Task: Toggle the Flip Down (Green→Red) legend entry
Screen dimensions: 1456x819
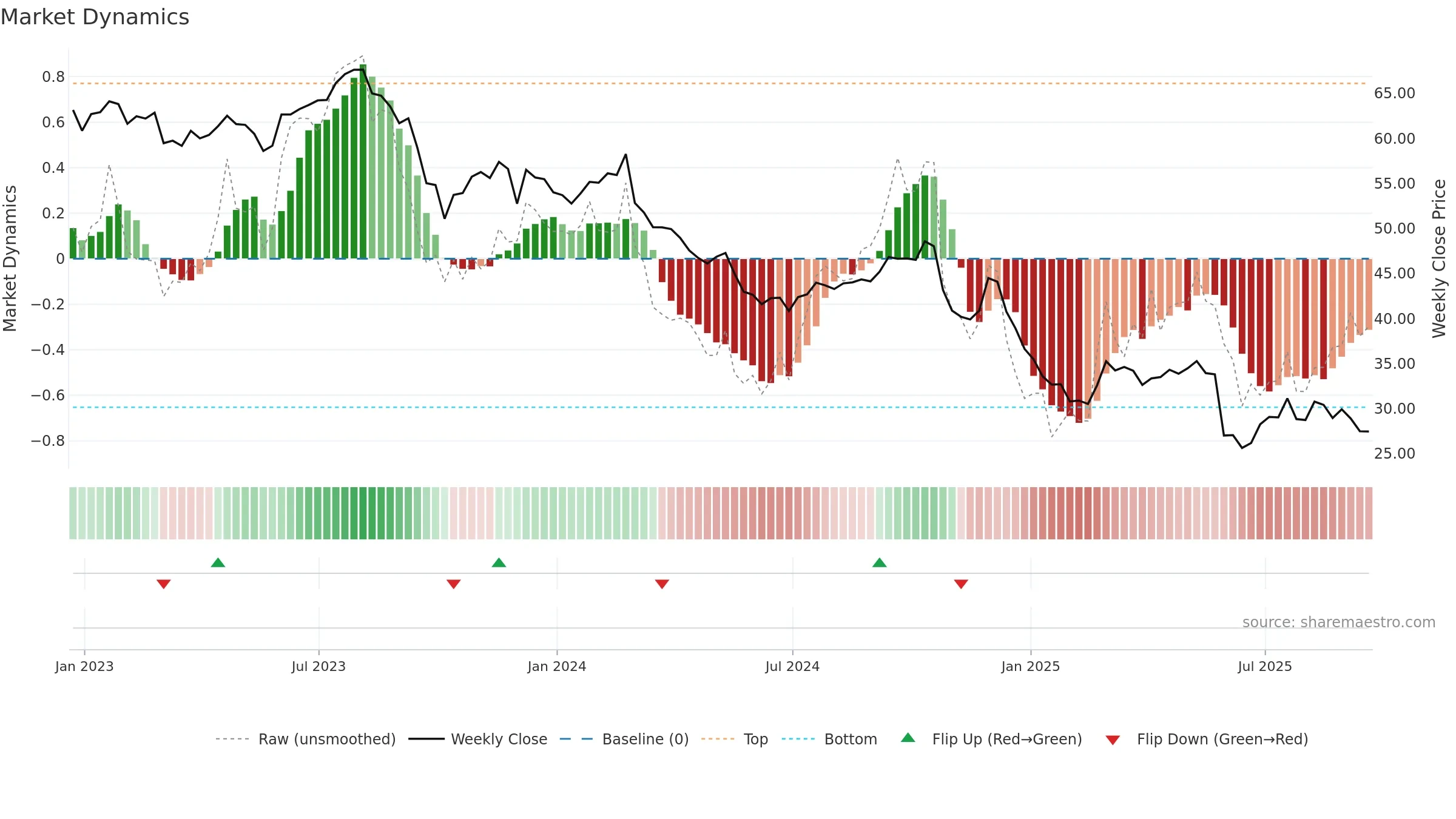Action: pos(1207,739)
